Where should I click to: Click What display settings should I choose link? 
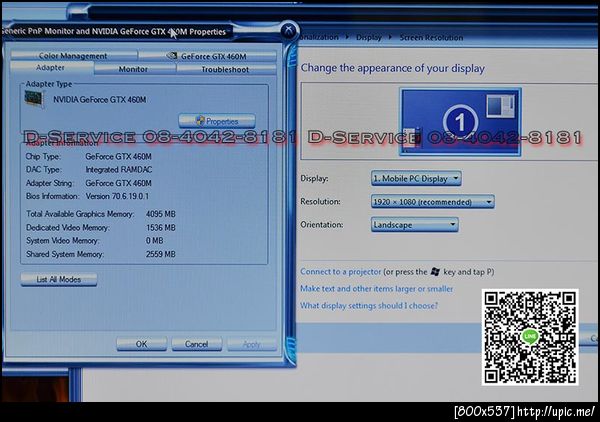click(x=369, y=306)
